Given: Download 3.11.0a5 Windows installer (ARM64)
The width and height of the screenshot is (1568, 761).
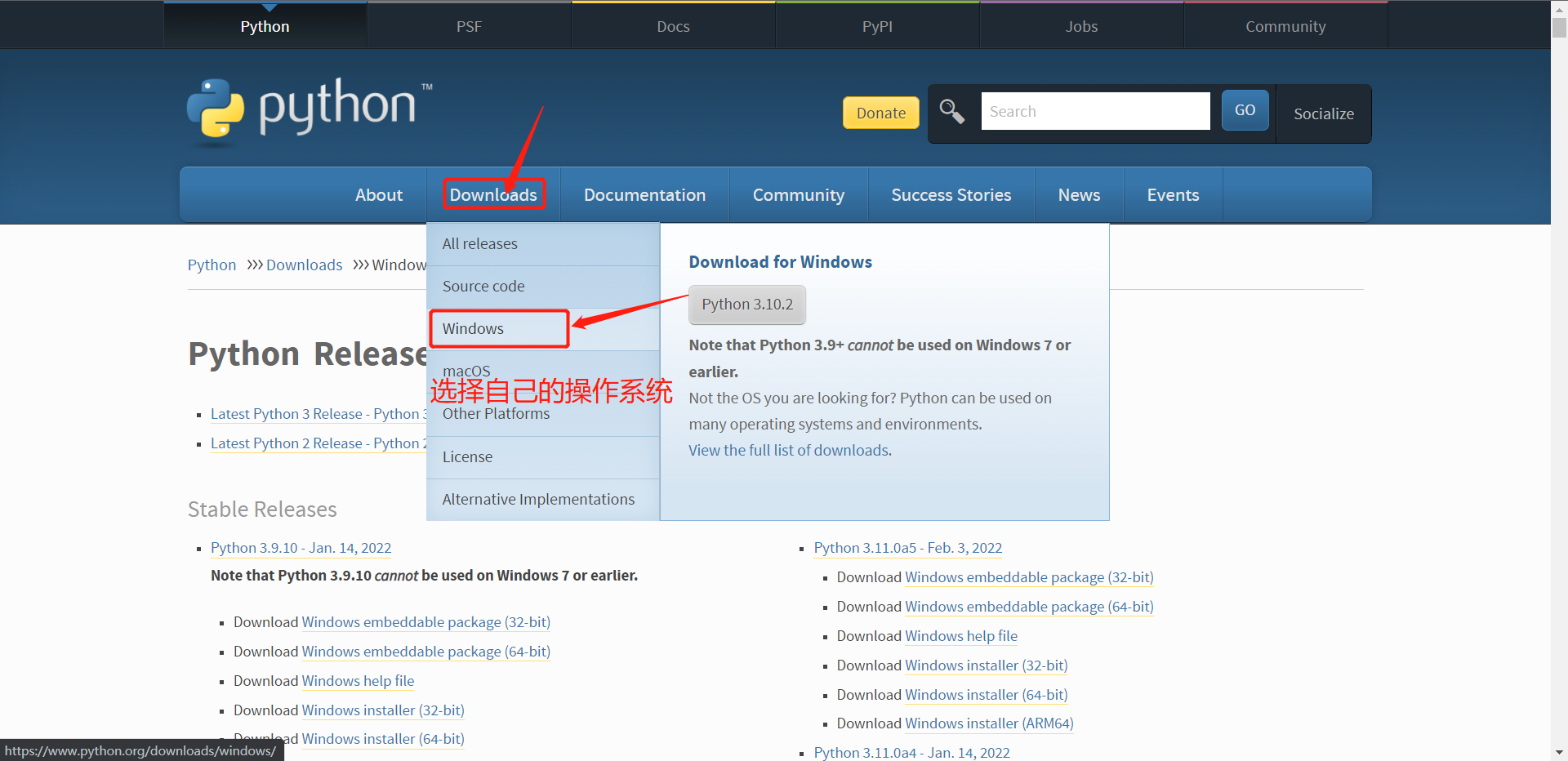Looking at the screenshot, I should click(x=989, y=723).
